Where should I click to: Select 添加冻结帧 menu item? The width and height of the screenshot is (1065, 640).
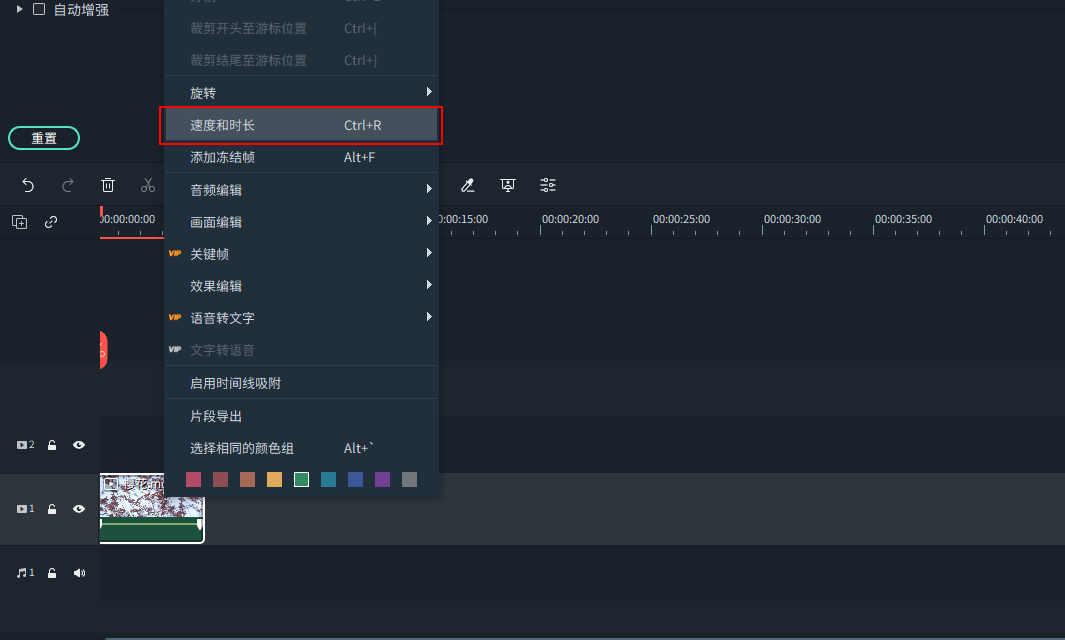pos(302,157)
